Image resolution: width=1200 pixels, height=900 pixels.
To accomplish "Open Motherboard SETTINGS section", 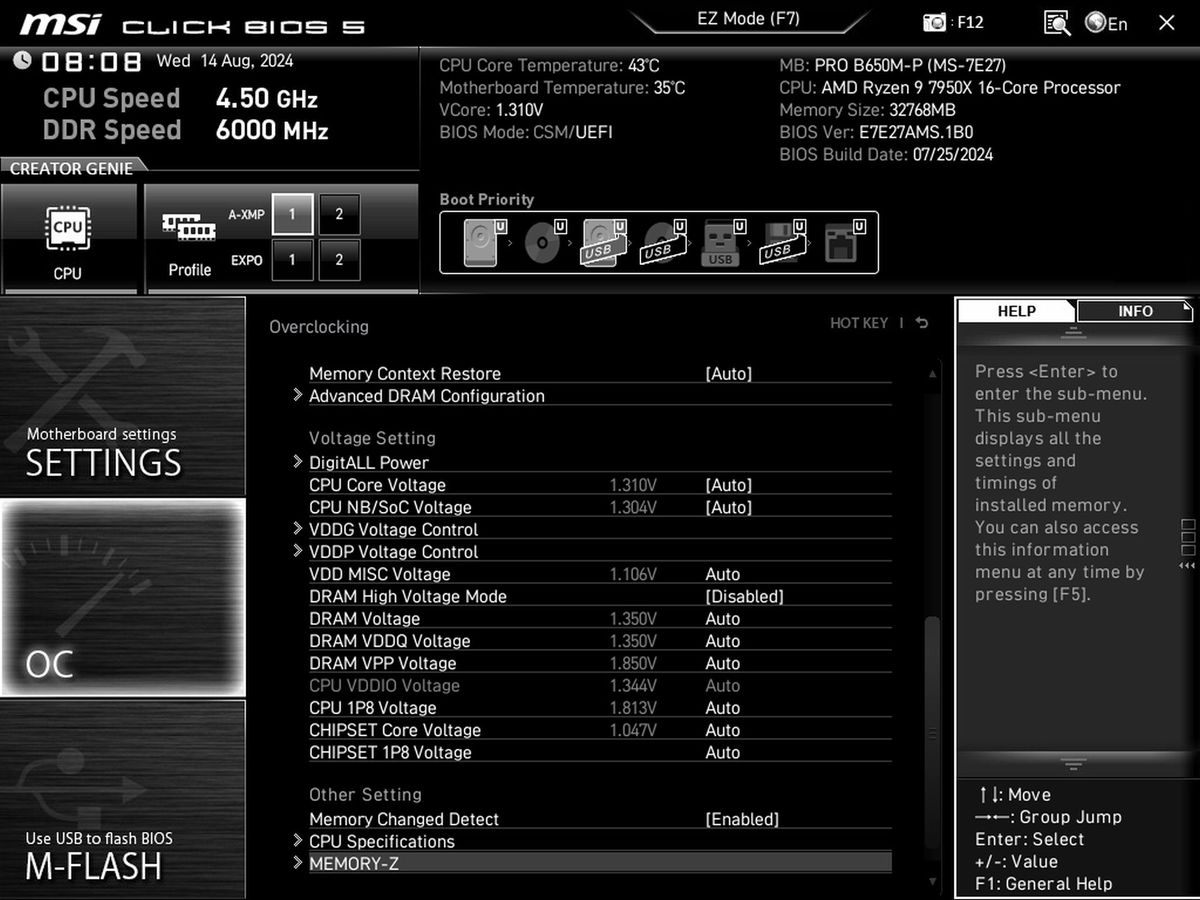I will (122, 396).
